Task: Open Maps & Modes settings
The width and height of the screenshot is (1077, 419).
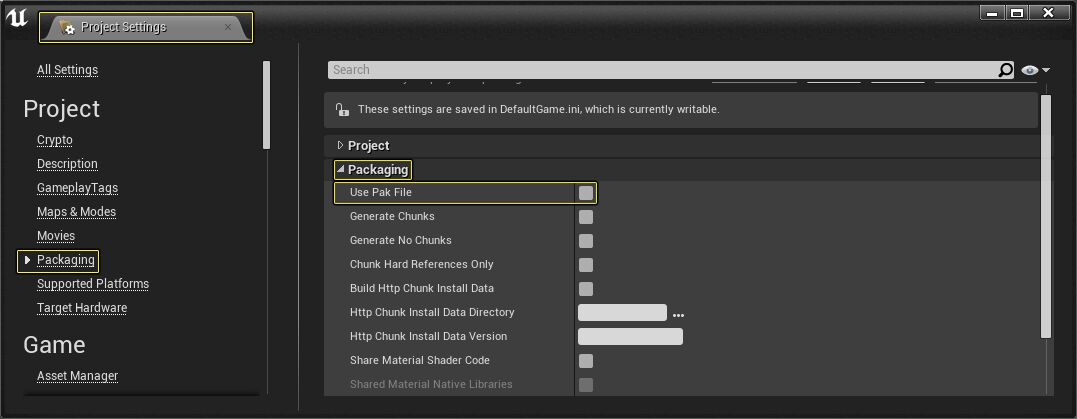Action: tap(76, 212)
